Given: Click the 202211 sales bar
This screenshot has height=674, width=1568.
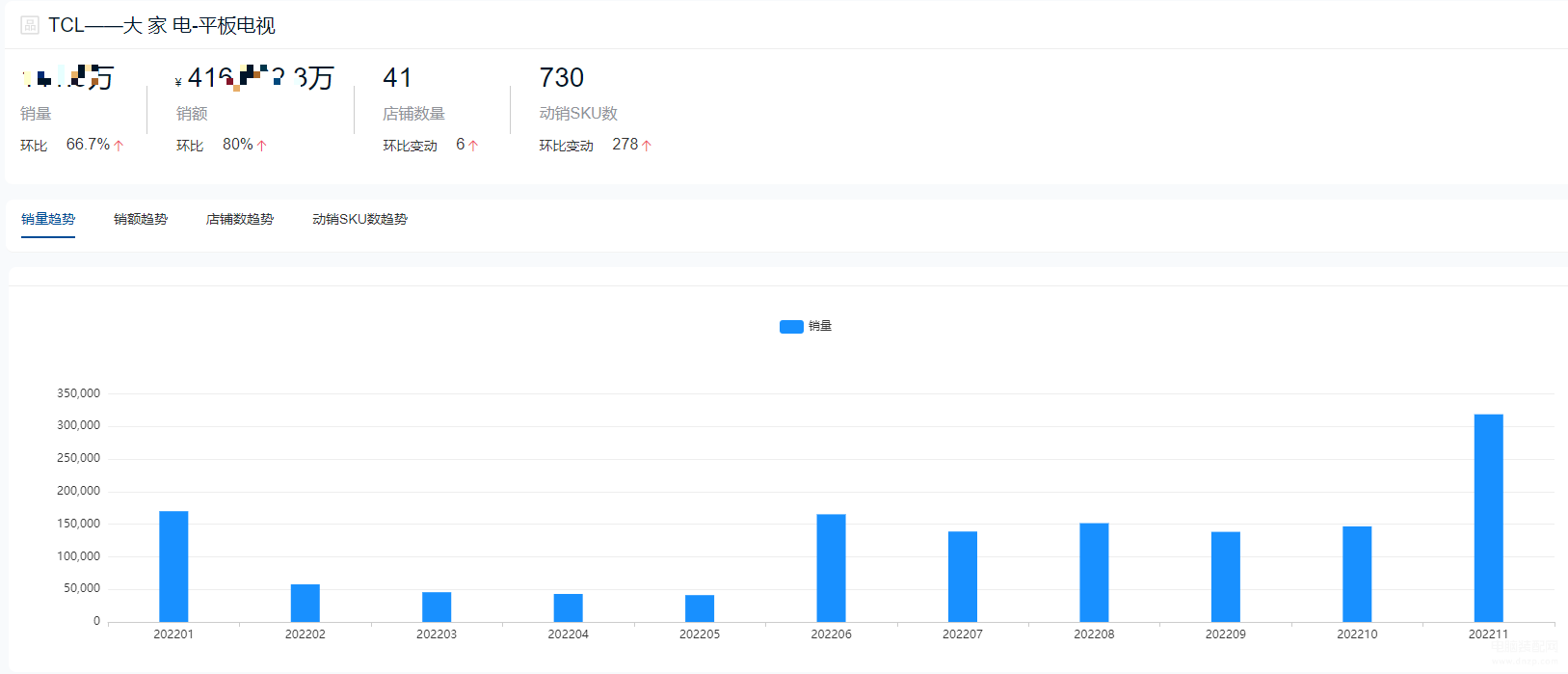Looking at the screenshot, I should click(1488, 518).
